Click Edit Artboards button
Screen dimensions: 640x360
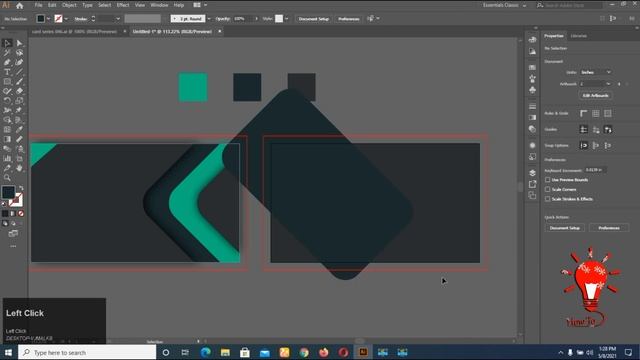pyautogui.click(x=596, y=96)
